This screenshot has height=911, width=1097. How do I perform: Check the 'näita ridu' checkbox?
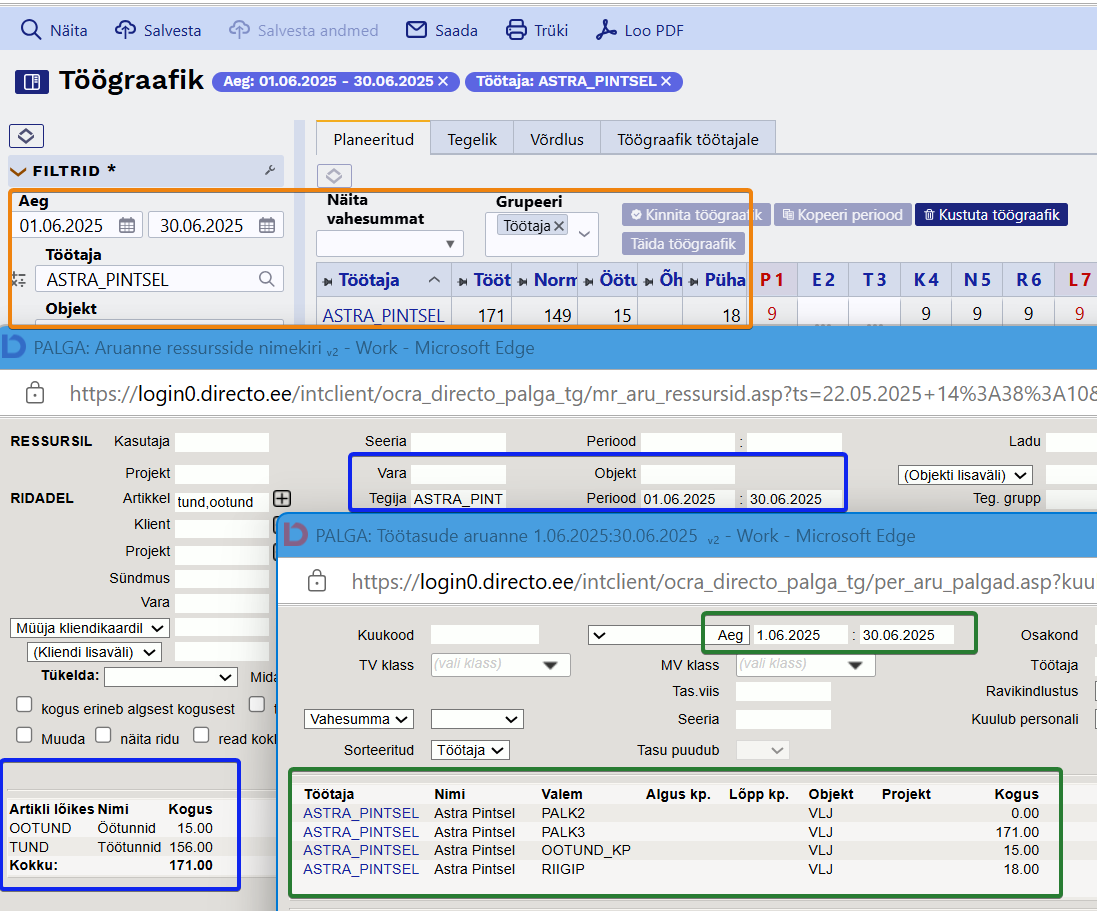pyautogui.click(x=104, y=735)
